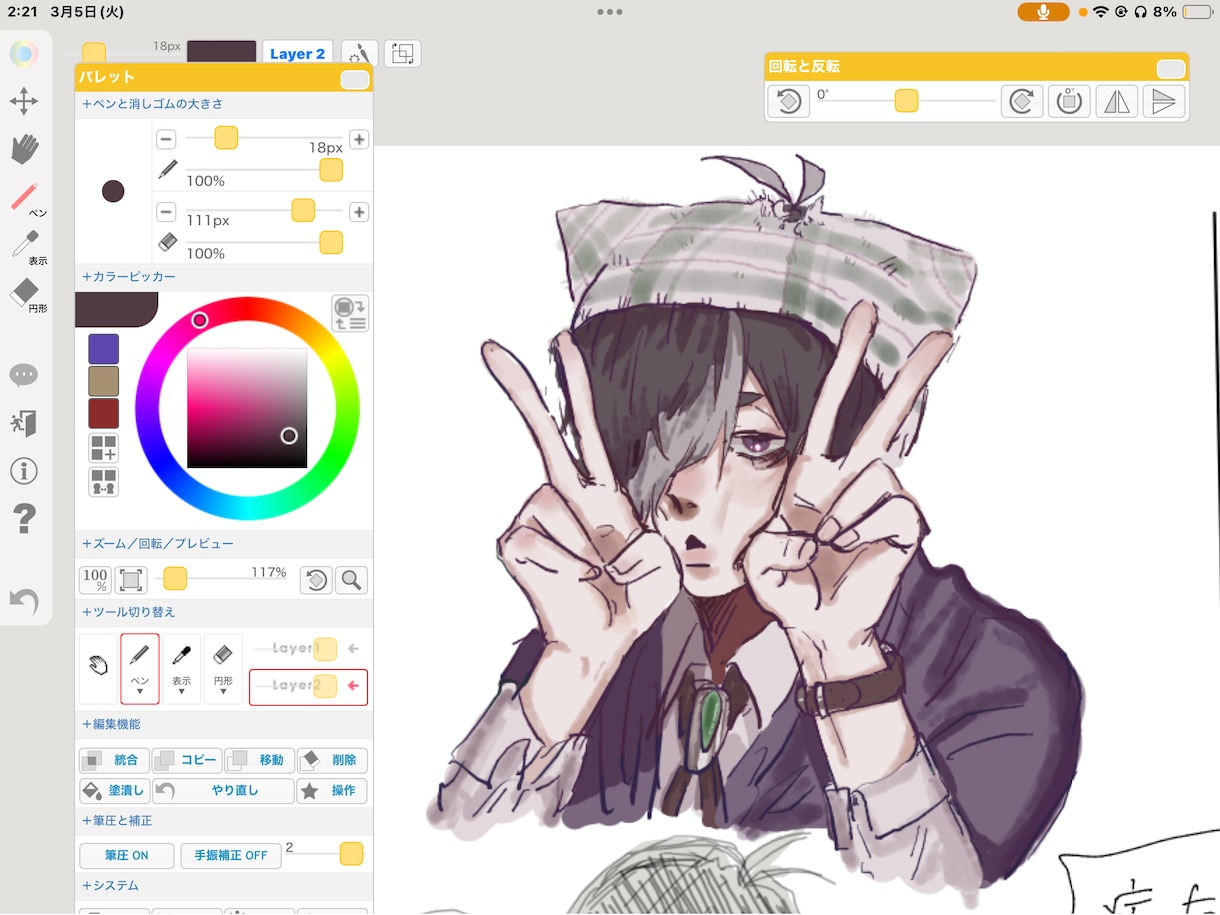Click the rotation reset icon in the zoom section
Image resolution: width=1220 pixels, height=915 pixels.
316,580
